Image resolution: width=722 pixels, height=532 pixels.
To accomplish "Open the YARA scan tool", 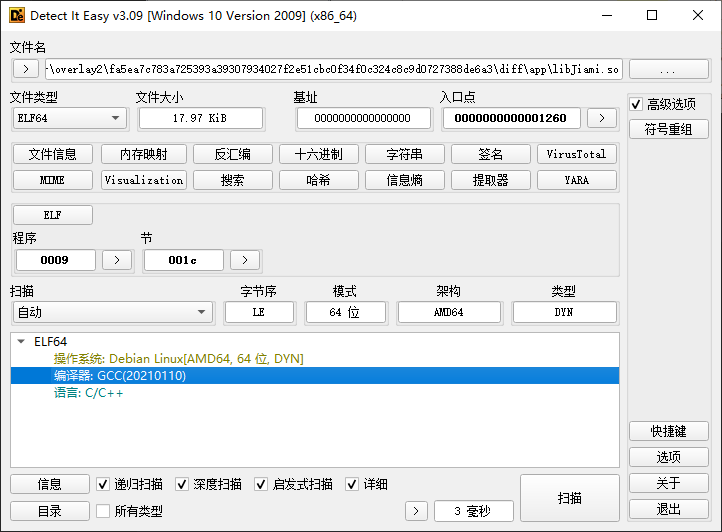I will pos(577,180).
